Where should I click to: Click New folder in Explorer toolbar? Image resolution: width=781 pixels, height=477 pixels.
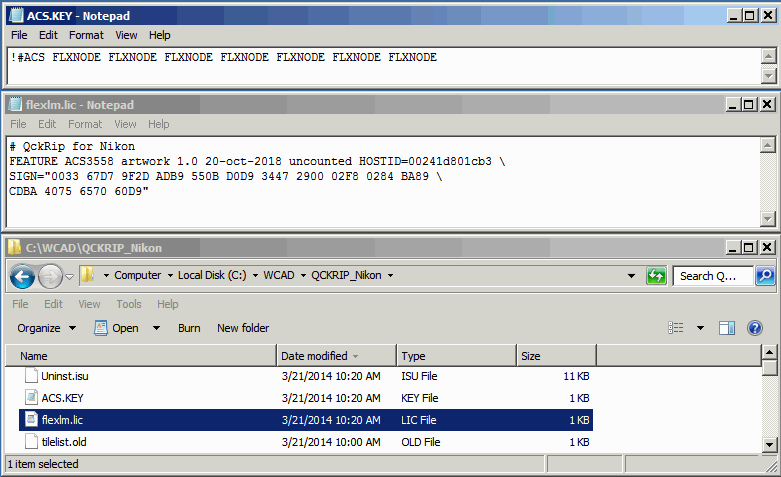pyautogui.click(x=243, y=328)
